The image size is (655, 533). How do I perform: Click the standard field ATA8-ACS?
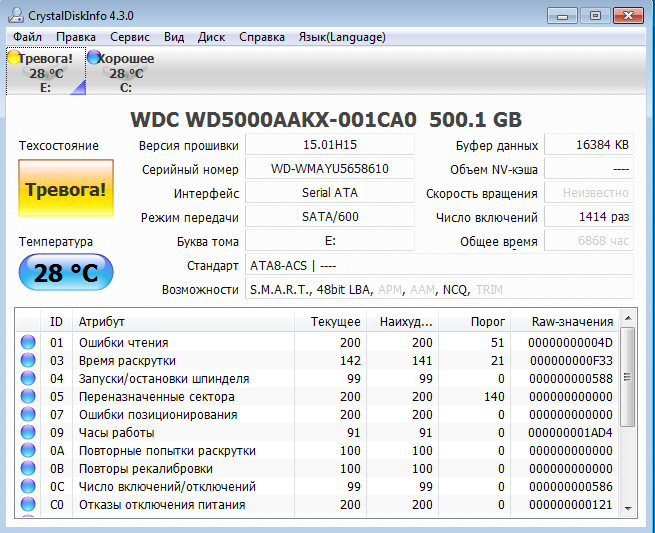click(x=439, y=265)
